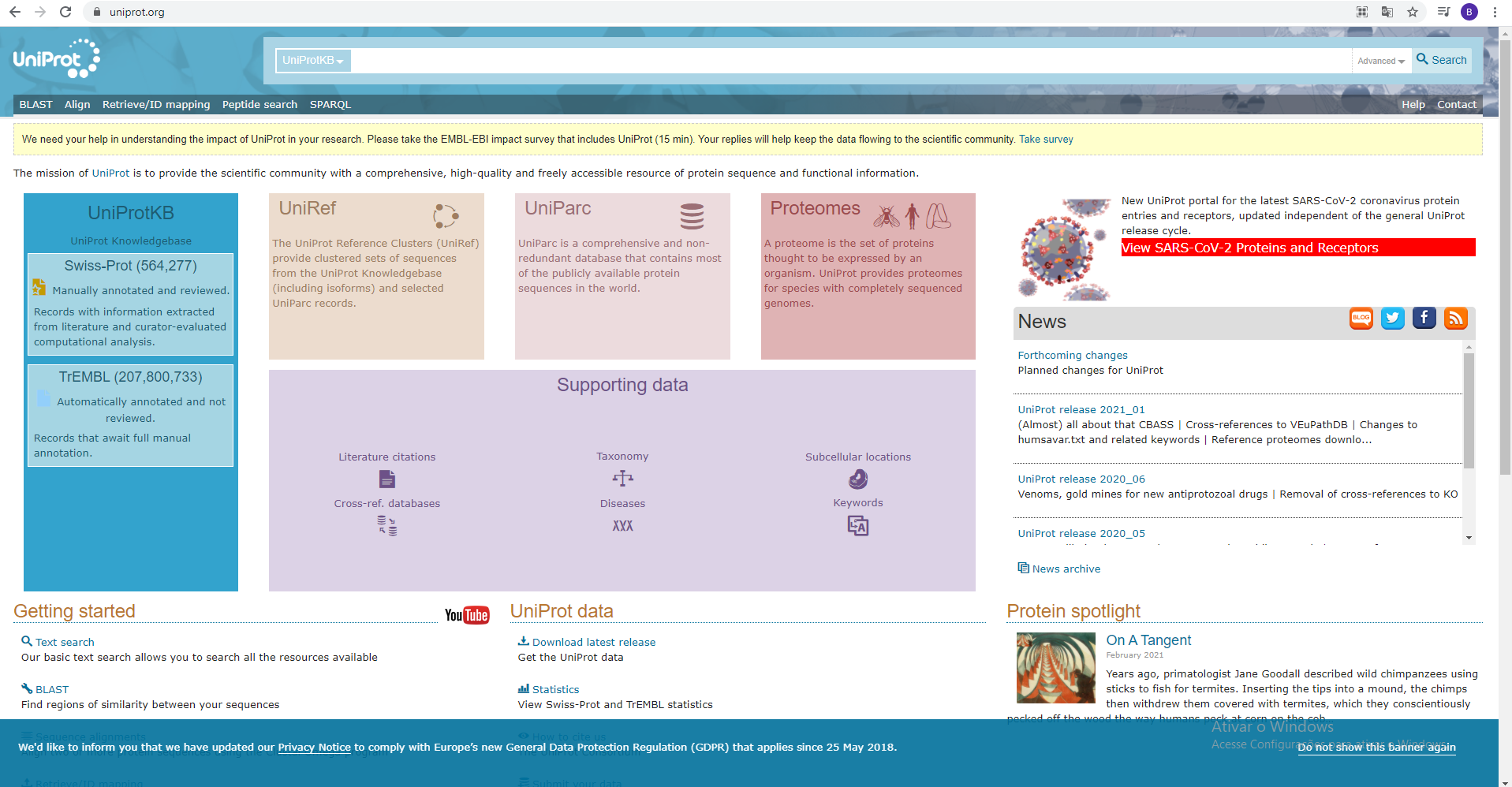Viewport: 1512px width, 787px height.
Task: Click the Subcellular locations icon
Action: [x=857, y=479]
